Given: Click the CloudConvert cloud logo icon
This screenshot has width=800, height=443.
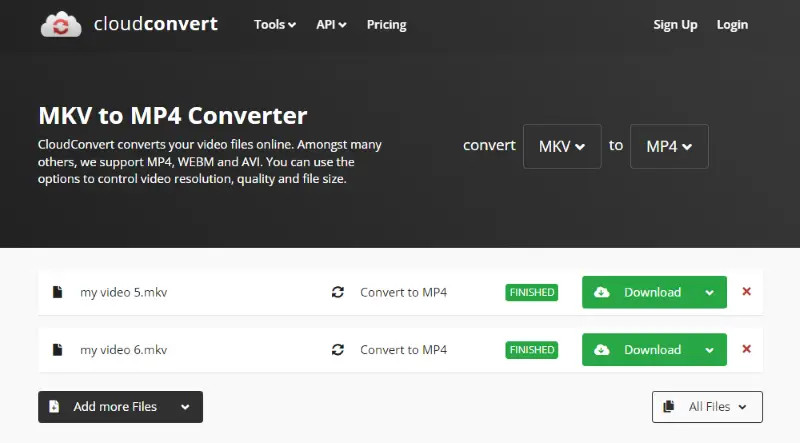Looking at the screenshot, I should click(61, 24).
